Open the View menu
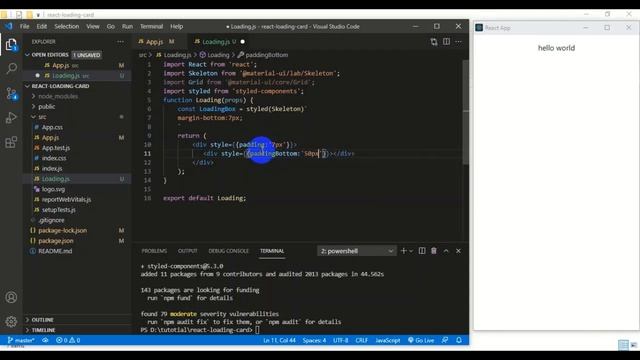 point(93,27)
